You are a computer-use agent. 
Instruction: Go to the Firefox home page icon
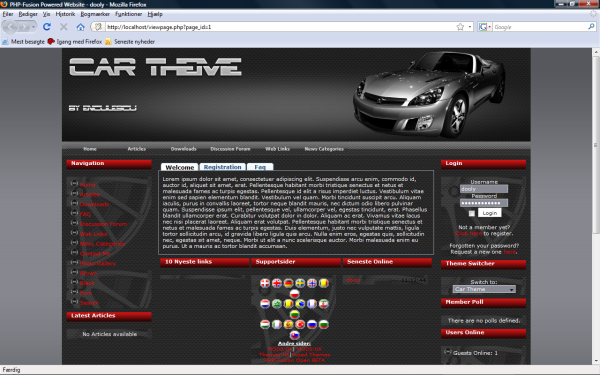coord(80,27)
